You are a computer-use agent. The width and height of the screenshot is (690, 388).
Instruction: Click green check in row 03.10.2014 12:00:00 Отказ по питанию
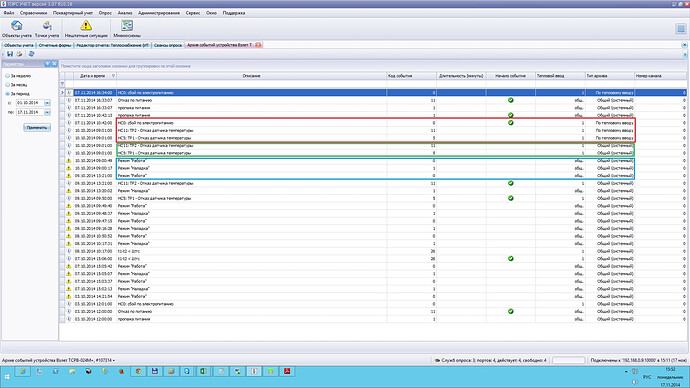[510, 311]
